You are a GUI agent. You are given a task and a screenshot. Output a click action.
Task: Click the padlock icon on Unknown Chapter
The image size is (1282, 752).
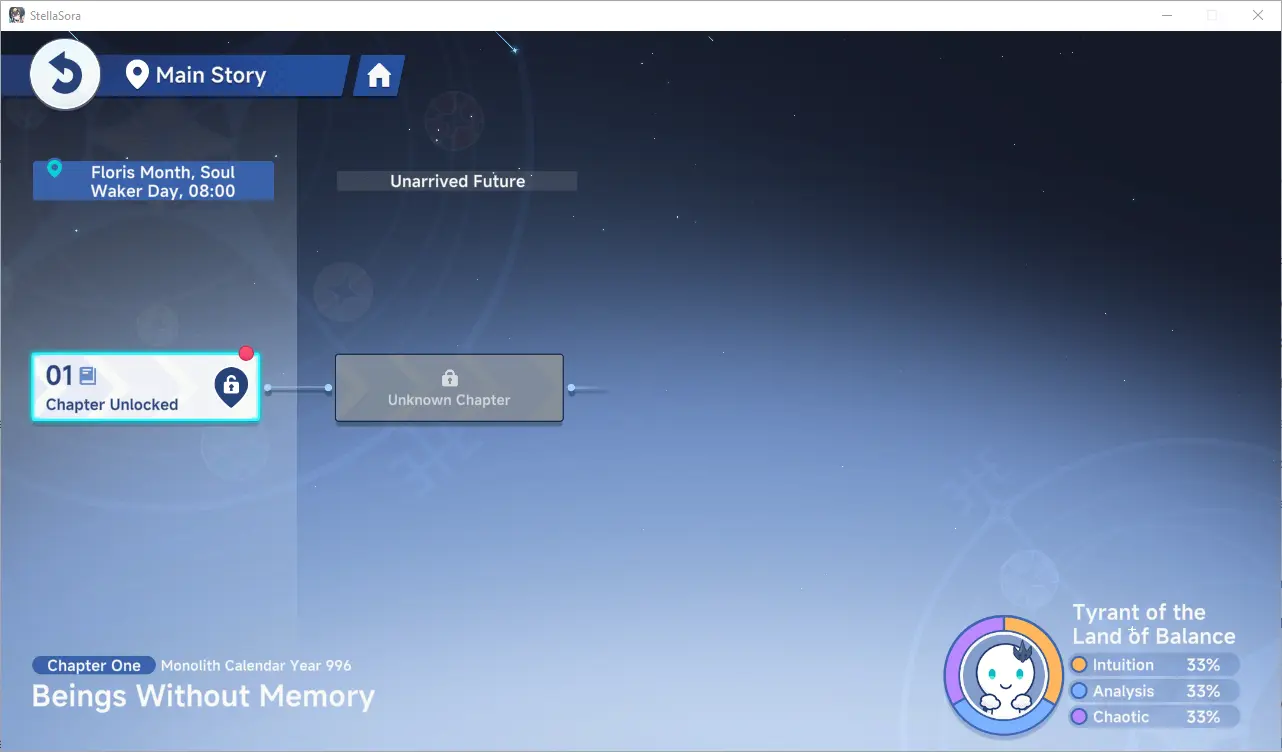pos(449,378)
